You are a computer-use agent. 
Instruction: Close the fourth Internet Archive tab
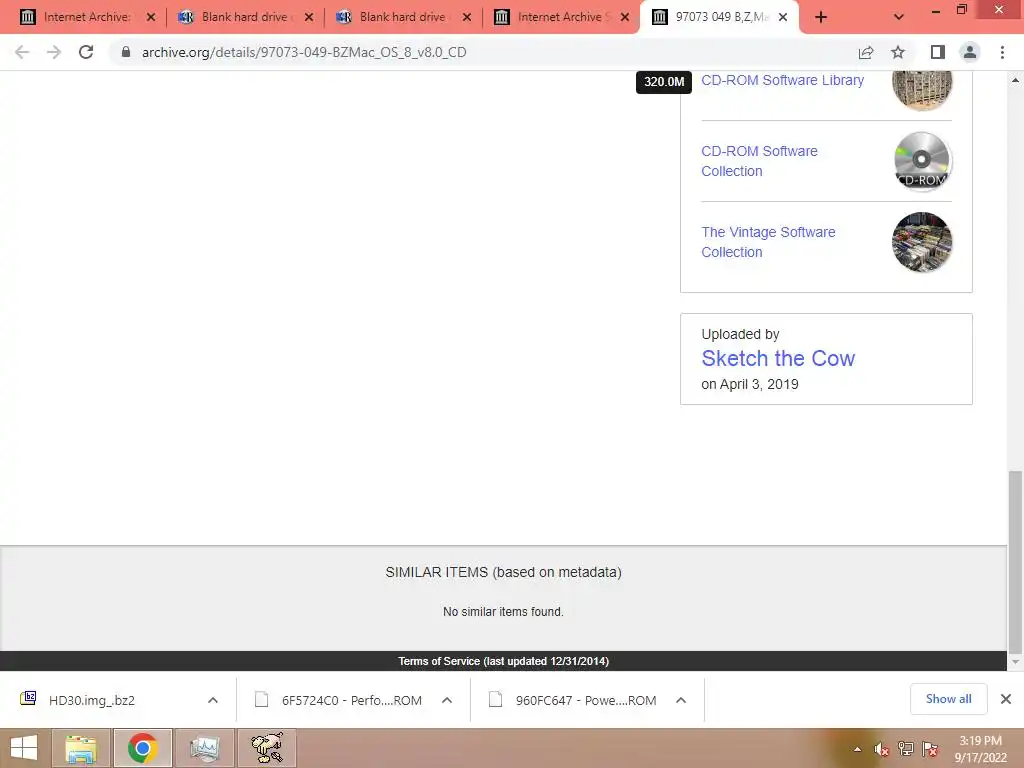625,18
